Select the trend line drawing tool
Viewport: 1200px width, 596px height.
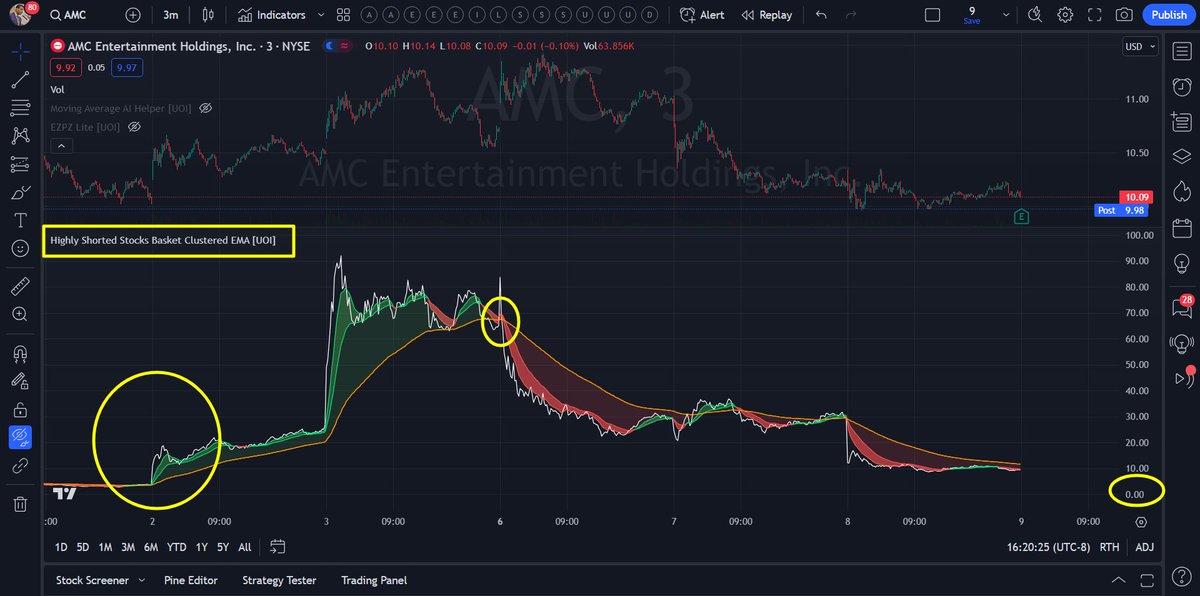(x=20, y=80)
